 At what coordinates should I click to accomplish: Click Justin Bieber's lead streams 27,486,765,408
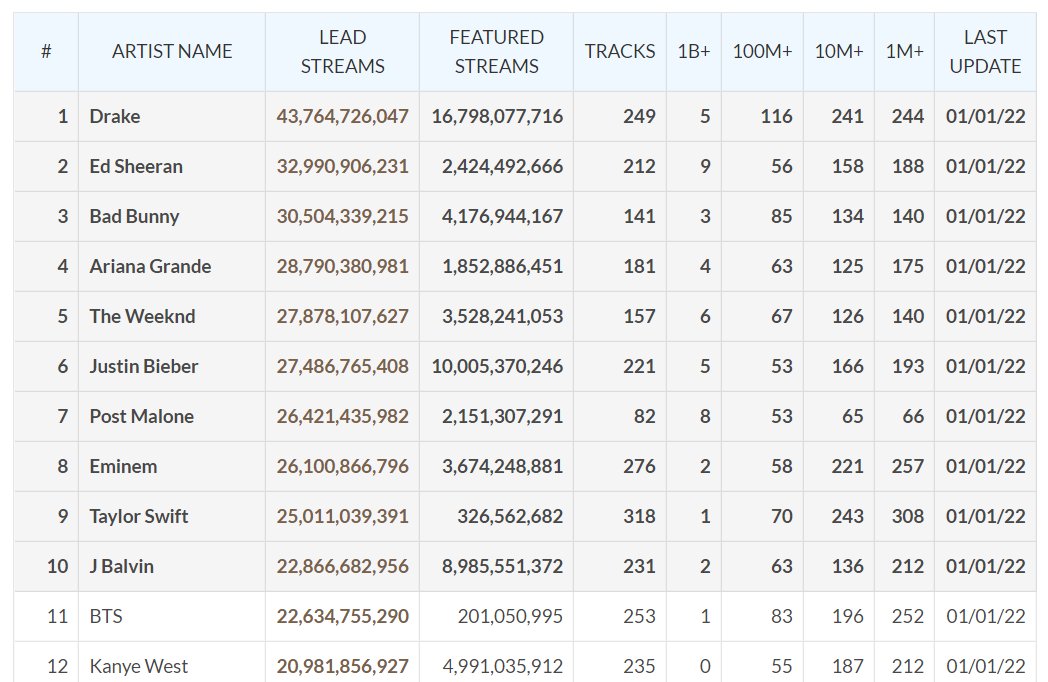click(x=342, y=366)
